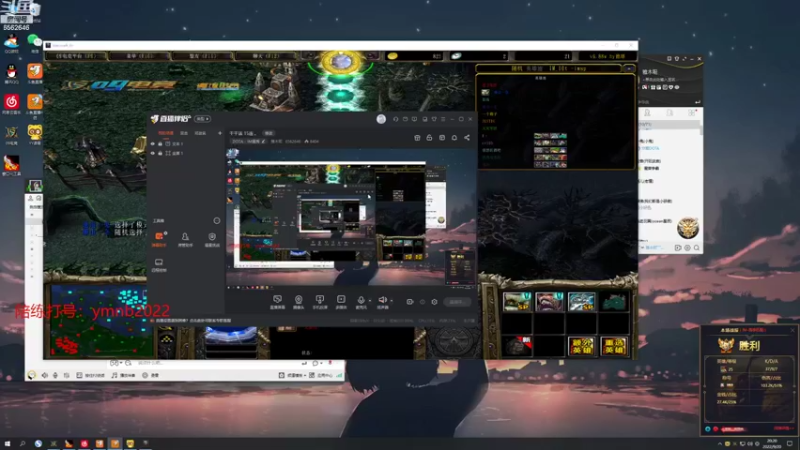The width and height of the screenshot is (800, 450).
Task: Switch to the second scene tab
Action: click(x=184, y=133)
